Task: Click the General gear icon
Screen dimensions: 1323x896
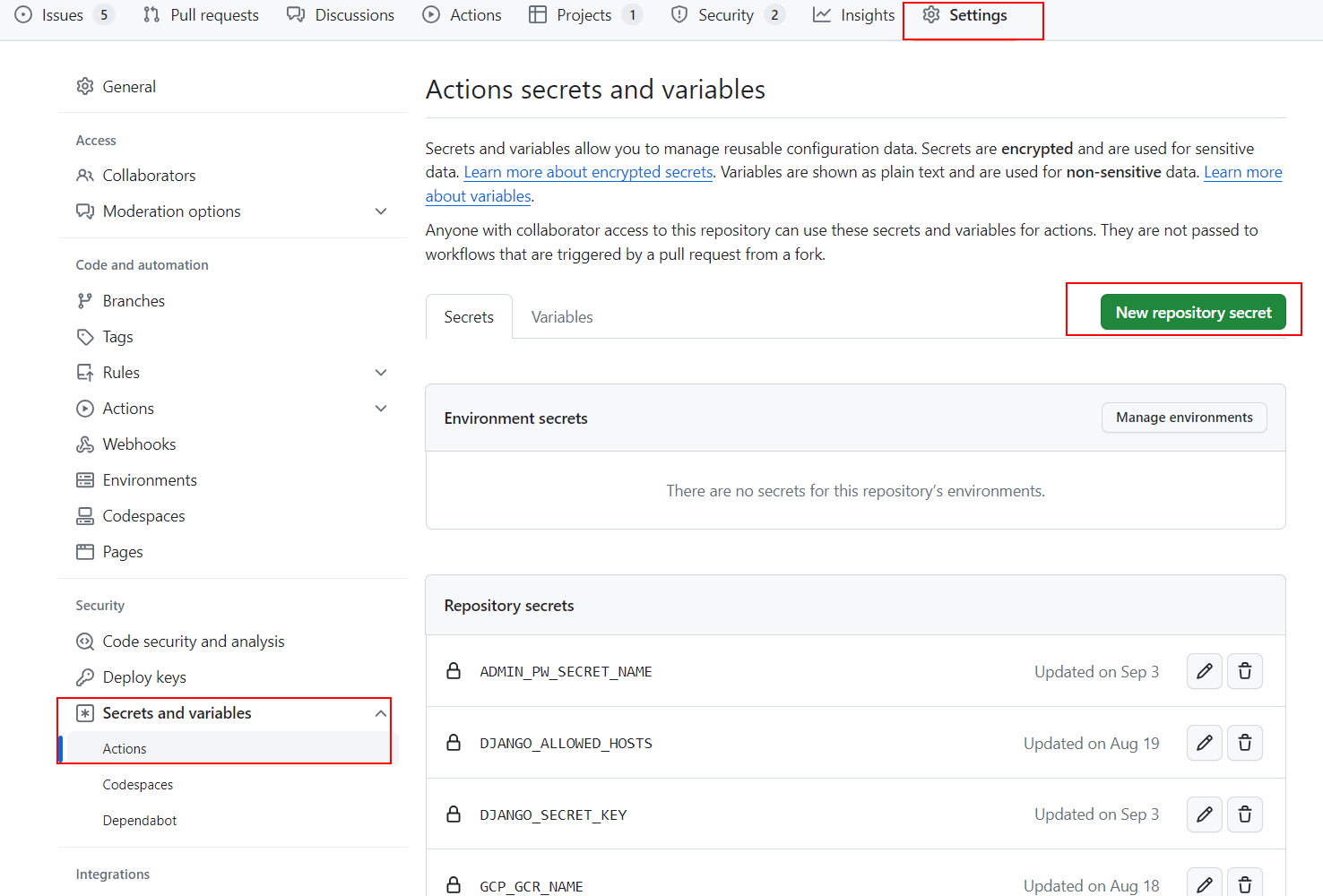Action: pyautogui.click(x=85, y=86)
